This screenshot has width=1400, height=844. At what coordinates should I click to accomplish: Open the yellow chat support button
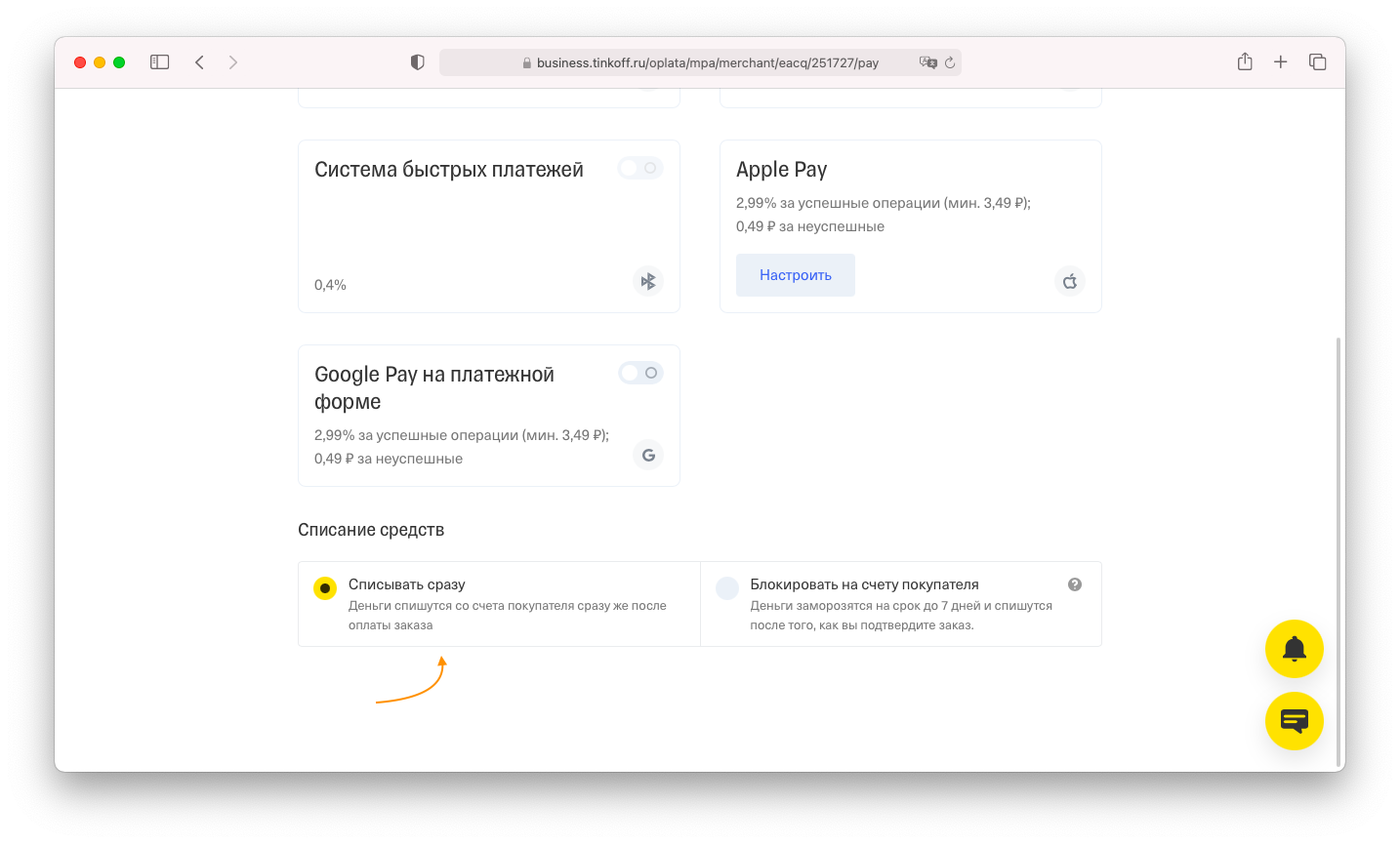coord(1295,721)
